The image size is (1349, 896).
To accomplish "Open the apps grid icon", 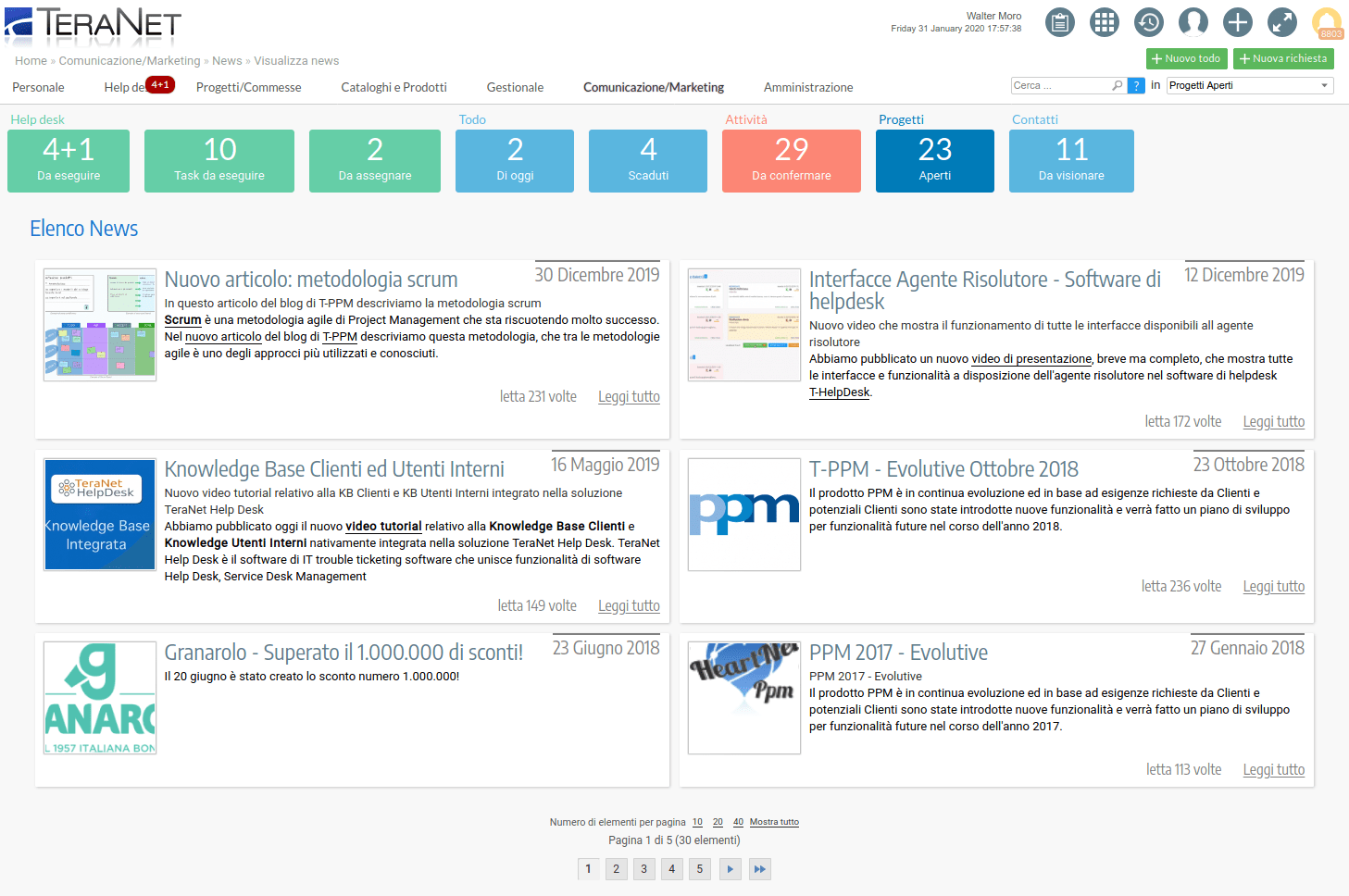I will [x=1104, y=22].
